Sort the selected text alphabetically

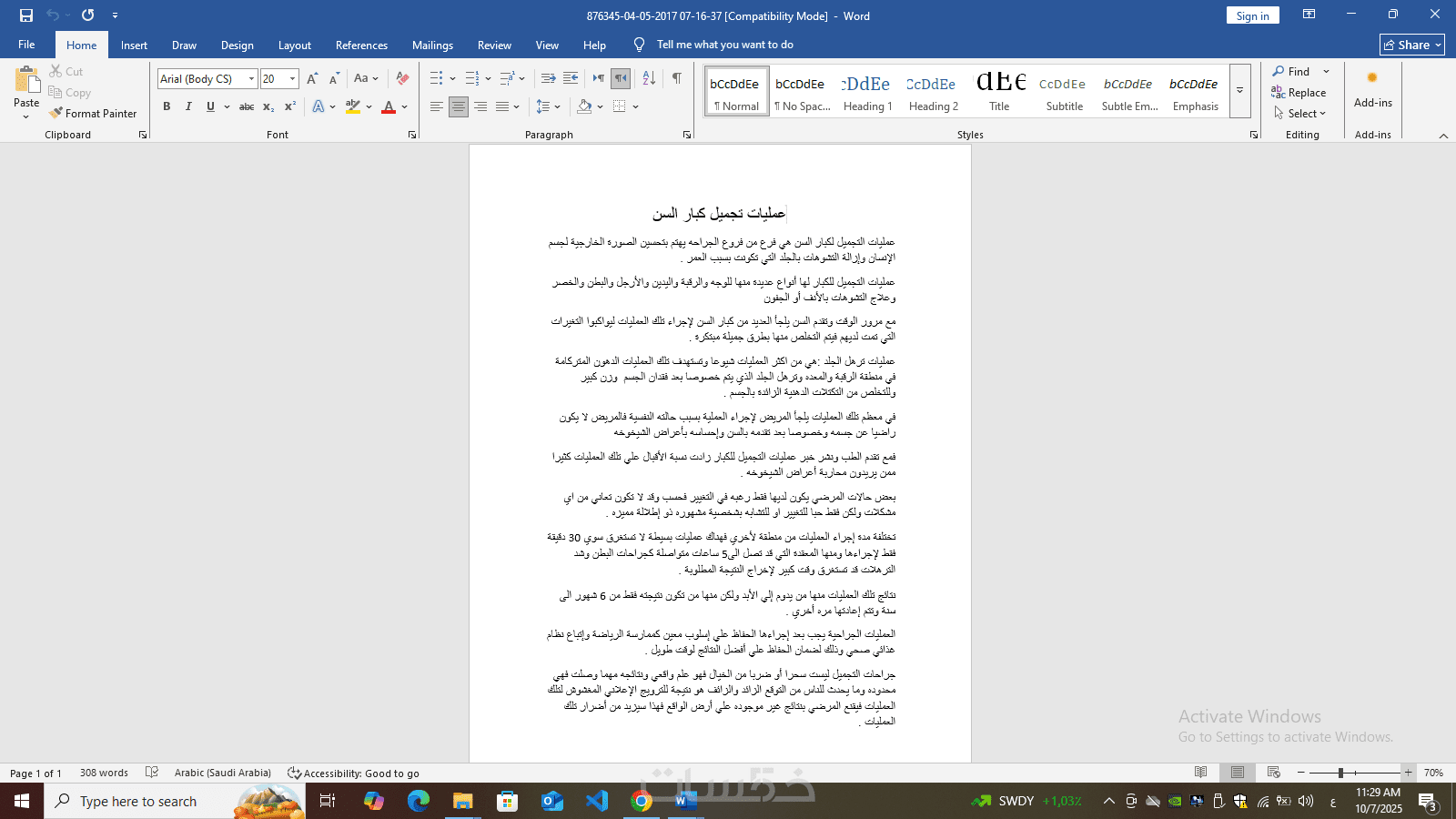649,79
